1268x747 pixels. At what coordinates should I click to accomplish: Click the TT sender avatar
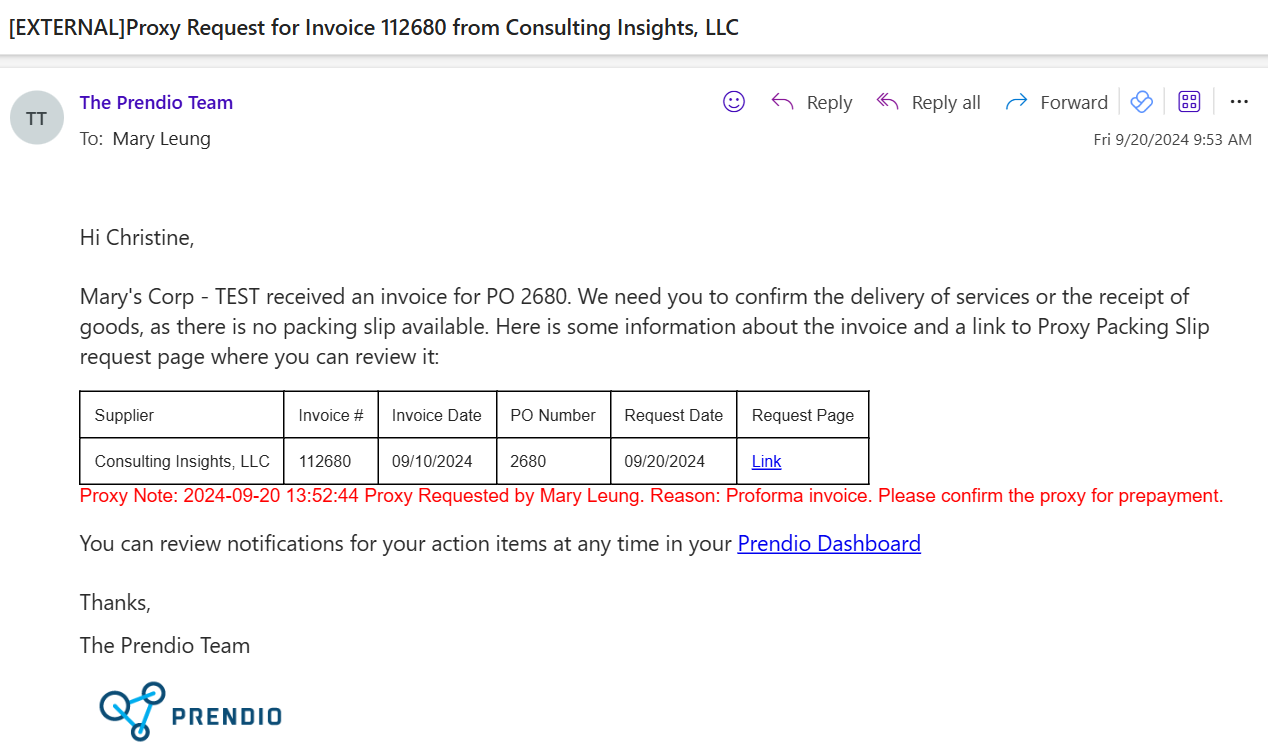[36, 117]
